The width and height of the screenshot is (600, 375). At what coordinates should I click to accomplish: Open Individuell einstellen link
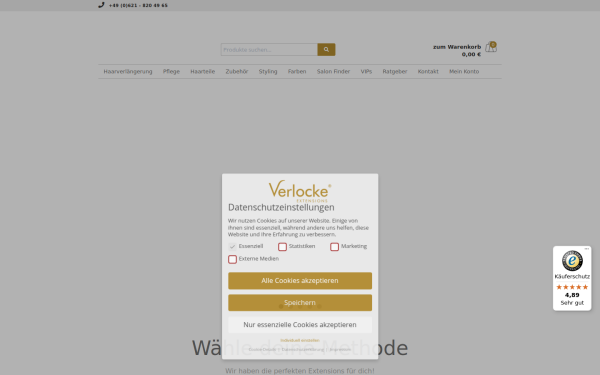click(300, 340)
